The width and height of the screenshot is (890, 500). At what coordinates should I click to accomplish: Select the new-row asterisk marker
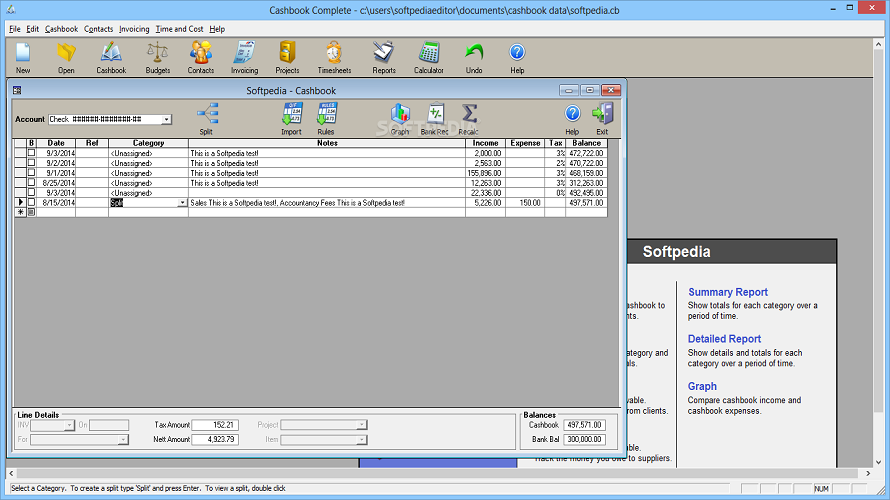click(20, 212)
